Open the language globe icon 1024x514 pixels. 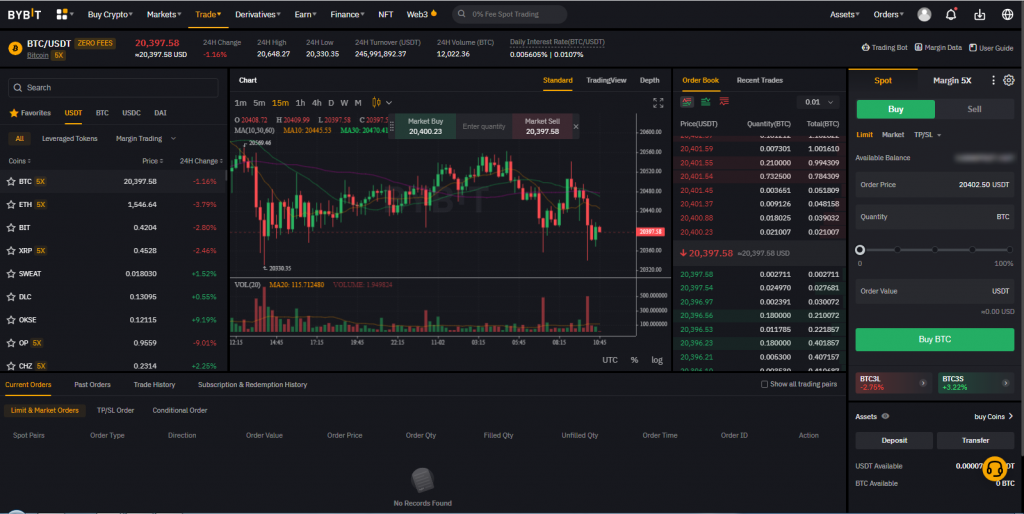point(1008,14)
